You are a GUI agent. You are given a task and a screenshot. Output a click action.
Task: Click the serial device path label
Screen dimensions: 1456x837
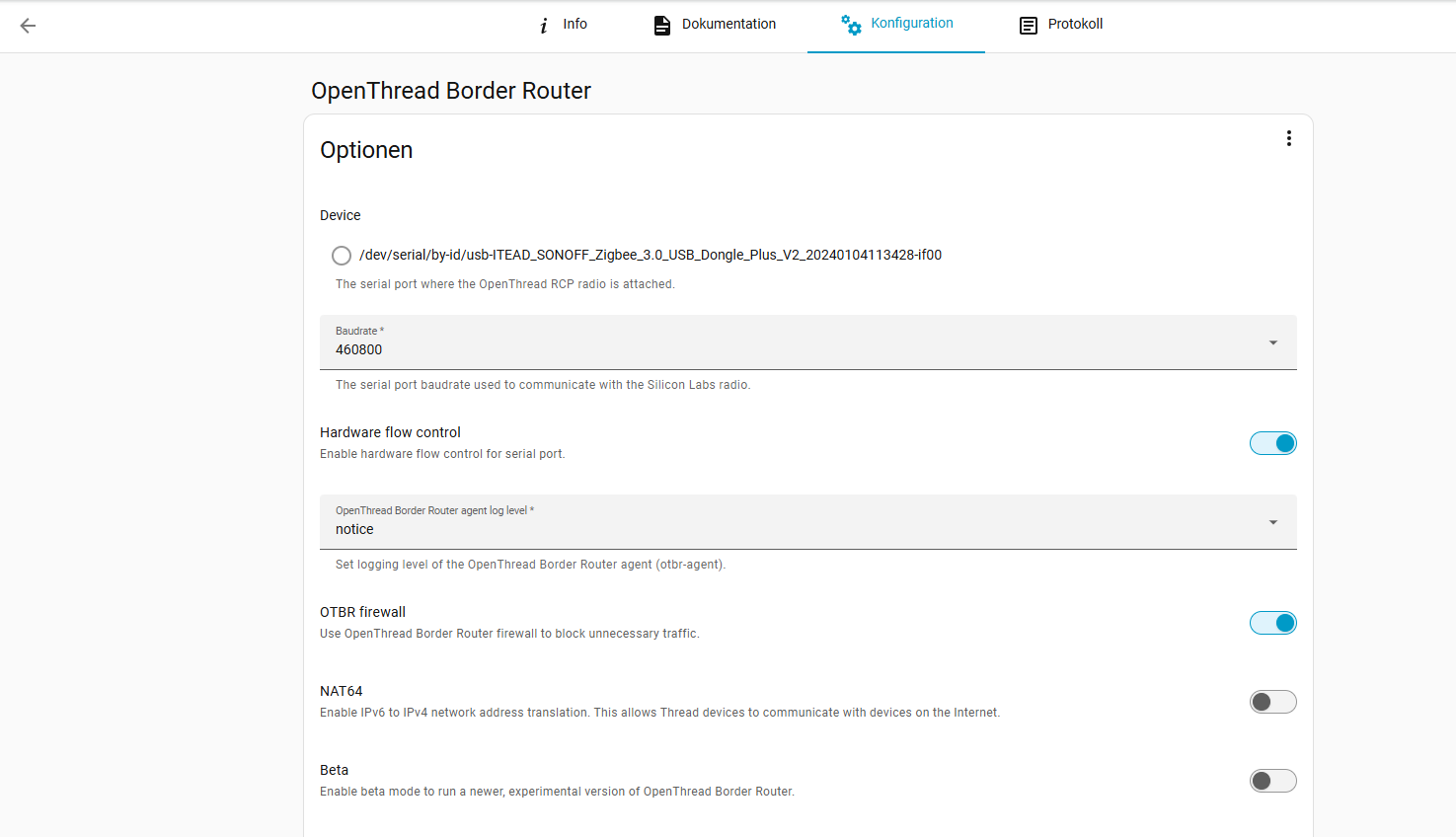tap(651, 255)
